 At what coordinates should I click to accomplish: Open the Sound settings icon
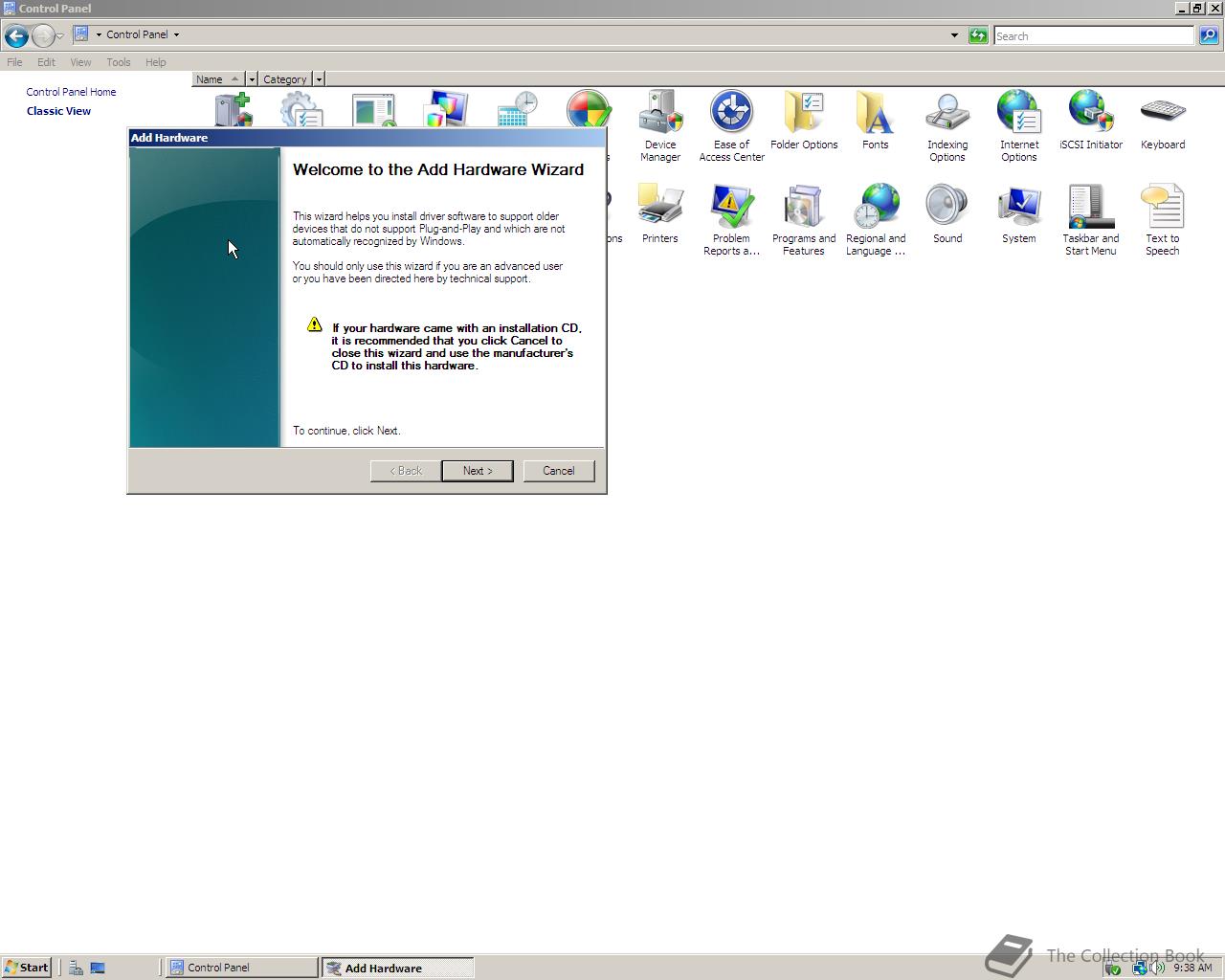tap(947, 213)
